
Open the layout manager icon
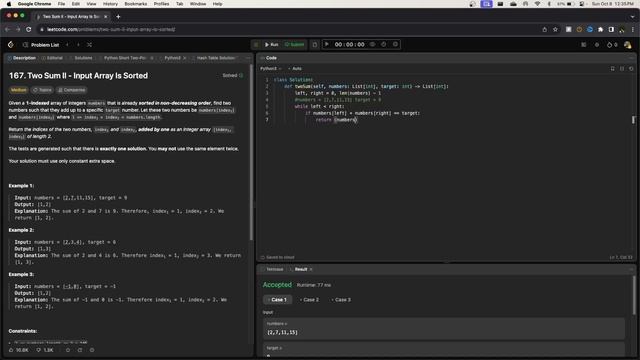tap(584, 45)
